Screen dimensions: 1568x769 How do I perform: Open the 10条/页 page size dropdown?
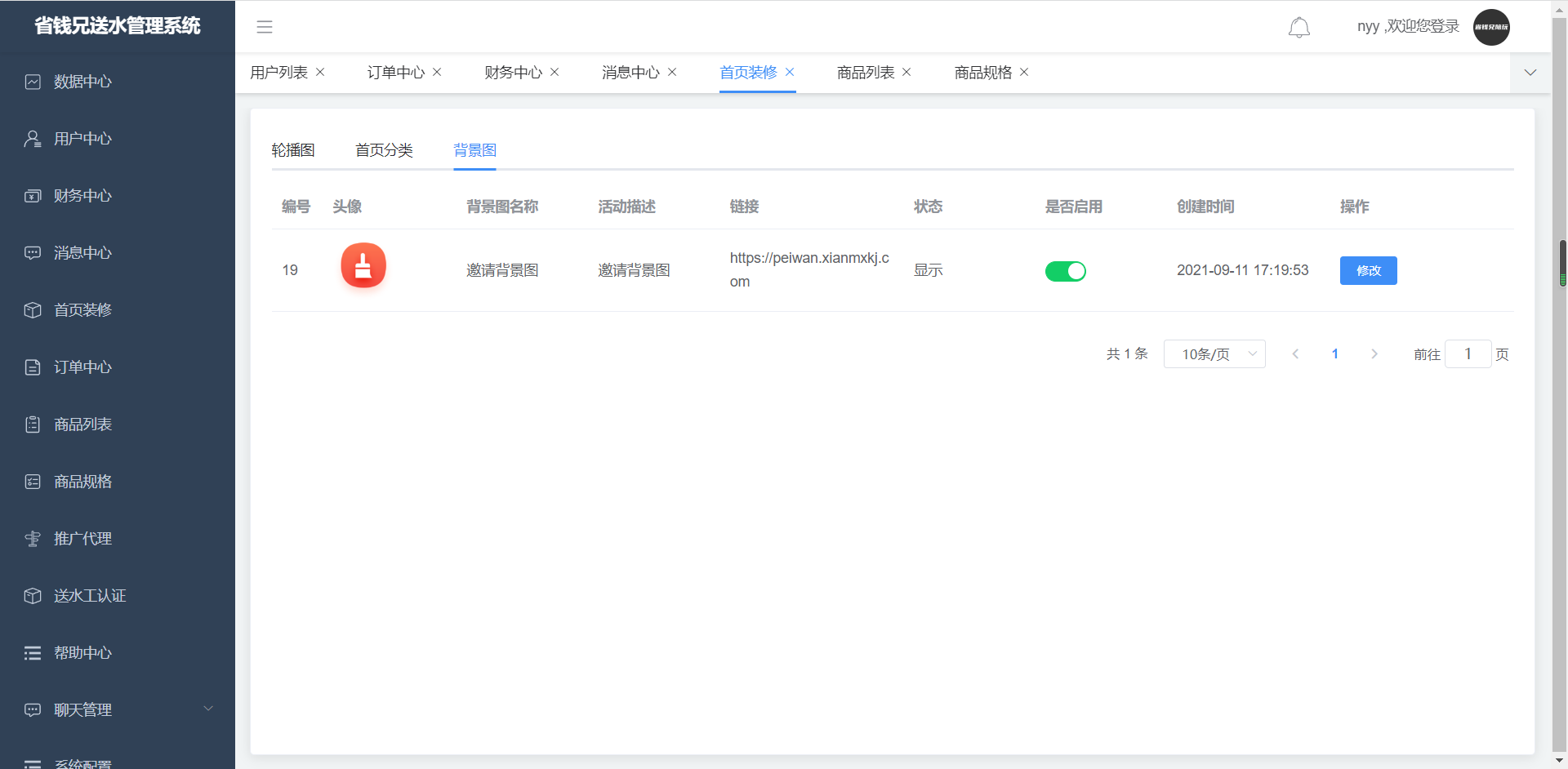[1214, 354]
